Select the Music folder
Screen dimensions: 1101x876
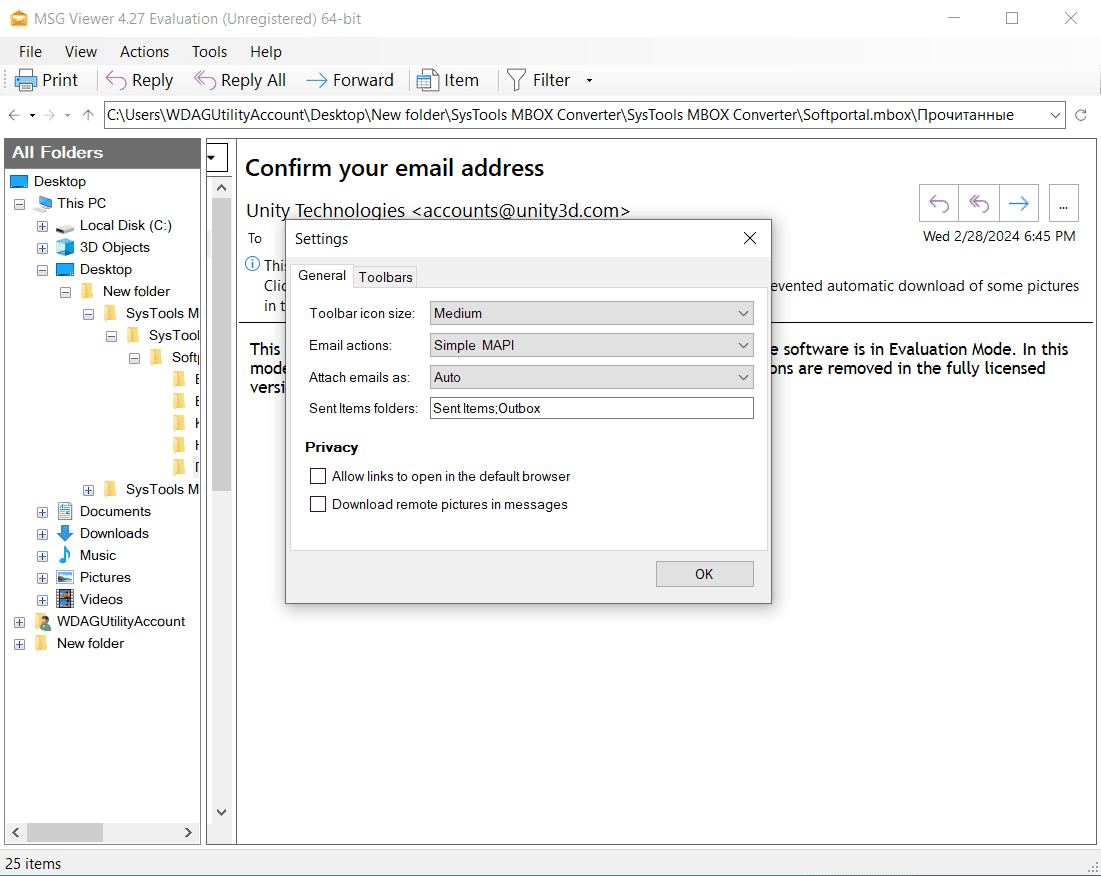point(98,556)
